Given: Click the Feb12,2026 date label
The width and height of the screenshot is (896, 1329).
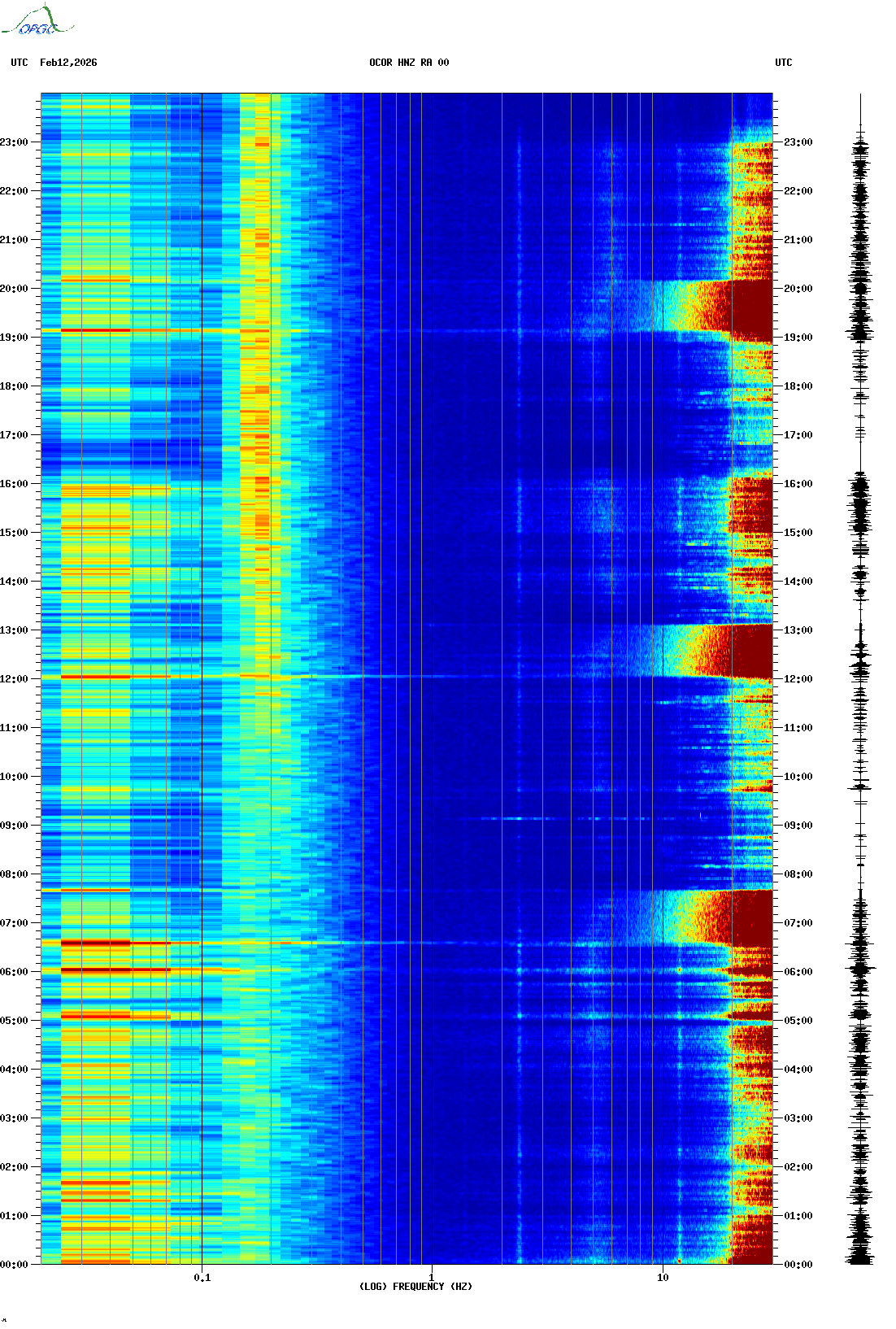Looking at the screenshot, I should 68,63.
